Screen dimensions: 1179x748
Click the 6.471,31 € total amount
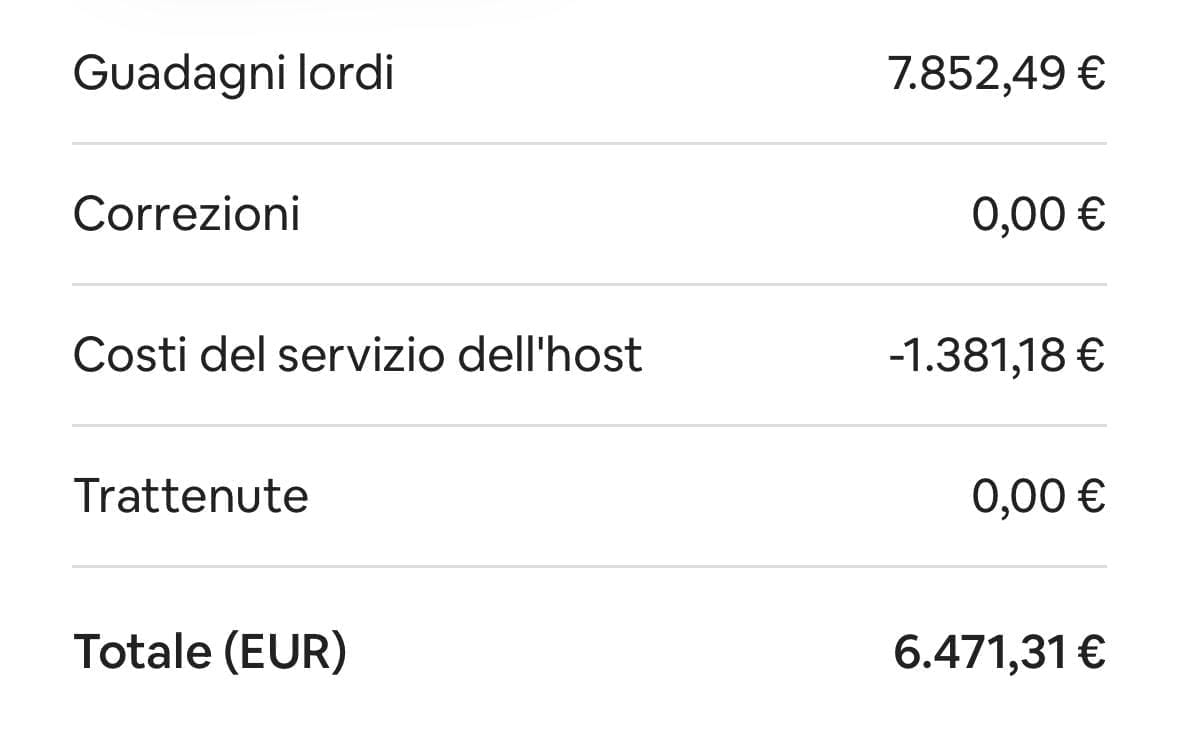(x=999, y=652)
